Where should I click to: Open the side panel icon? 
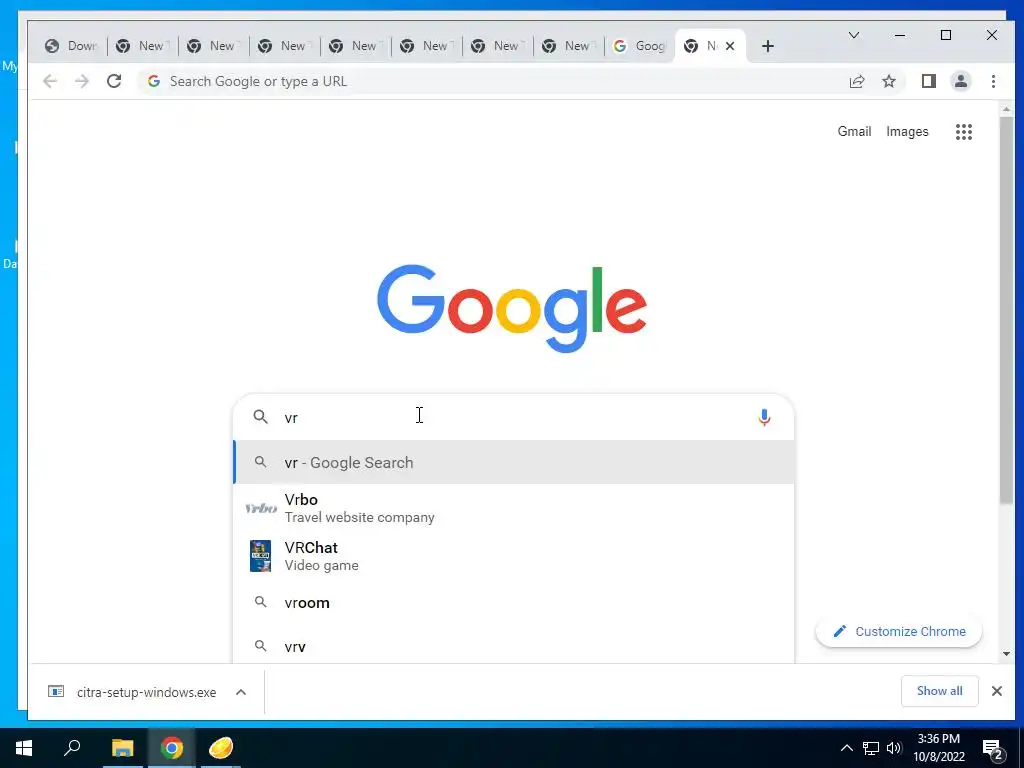pyautogui.click(x=929, y=81)
